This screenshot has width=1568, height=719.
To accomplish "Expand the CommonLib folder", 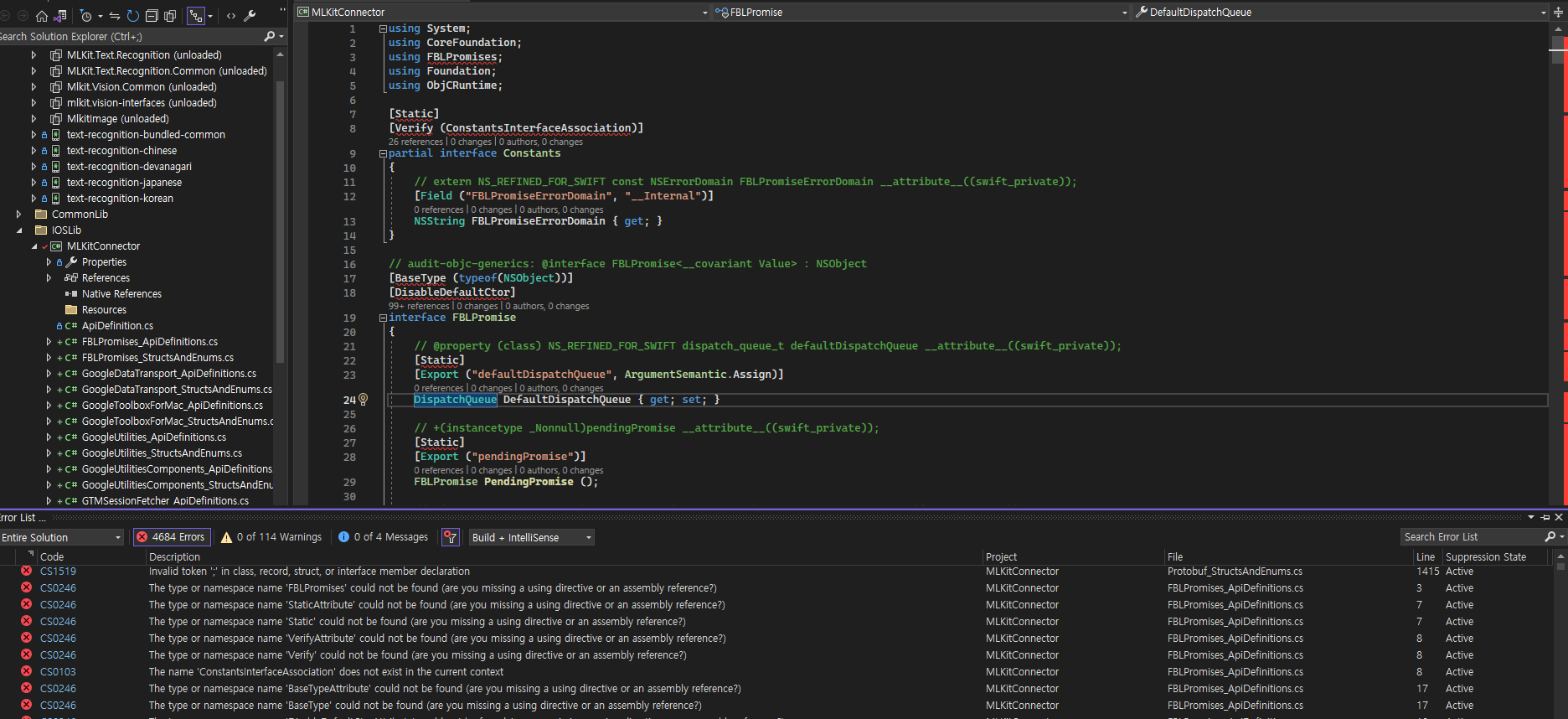I will (x=18, y=215).
